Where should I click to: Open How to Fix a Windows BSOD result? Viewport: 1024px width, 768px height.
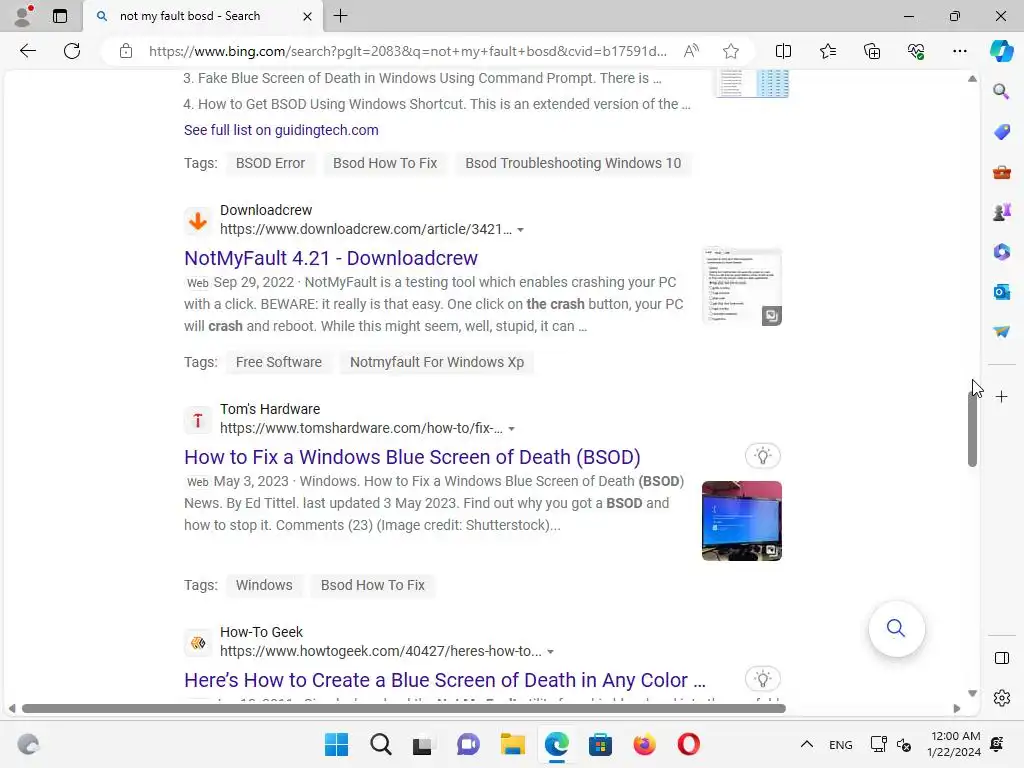coord(412,456)
